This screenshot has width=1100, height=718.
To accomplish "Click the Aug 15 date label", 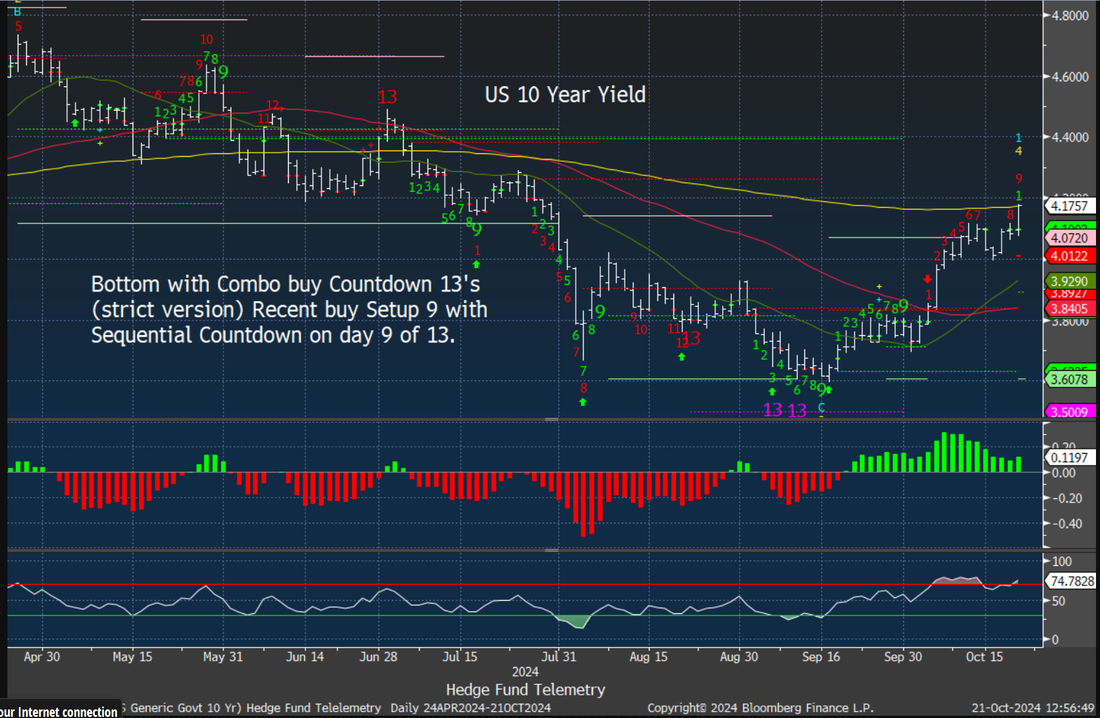I will [x=649, y=657].
